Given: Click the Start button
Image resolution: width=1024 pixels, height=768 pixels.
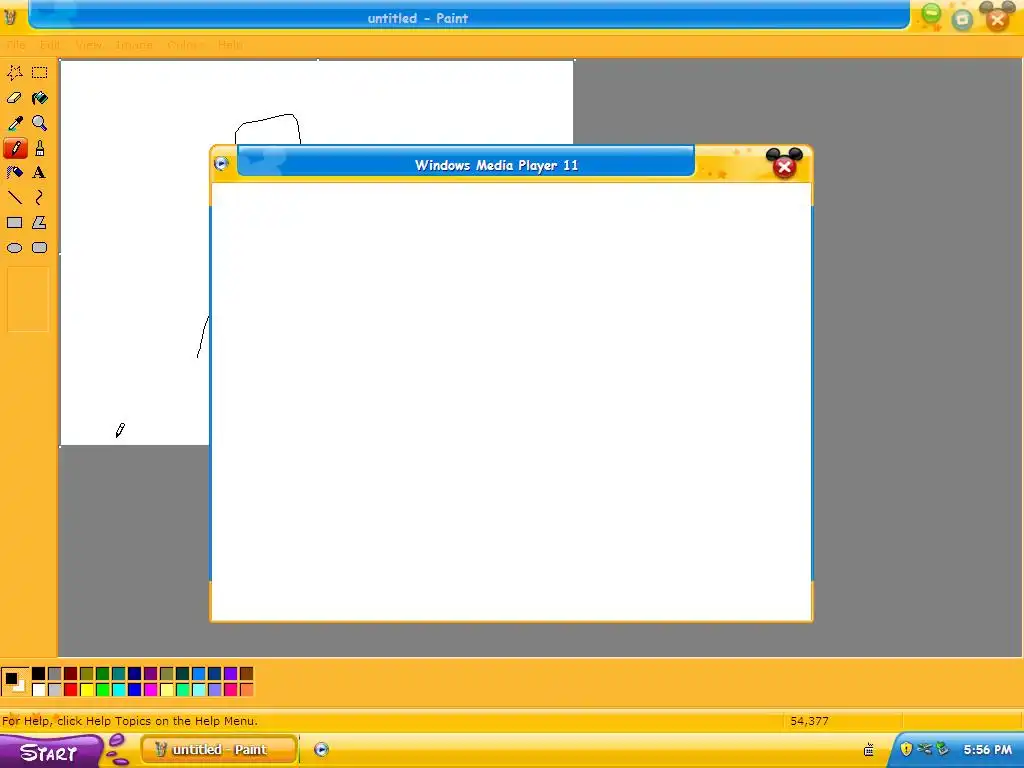Looking at the screenshot, I should (50, 752).
